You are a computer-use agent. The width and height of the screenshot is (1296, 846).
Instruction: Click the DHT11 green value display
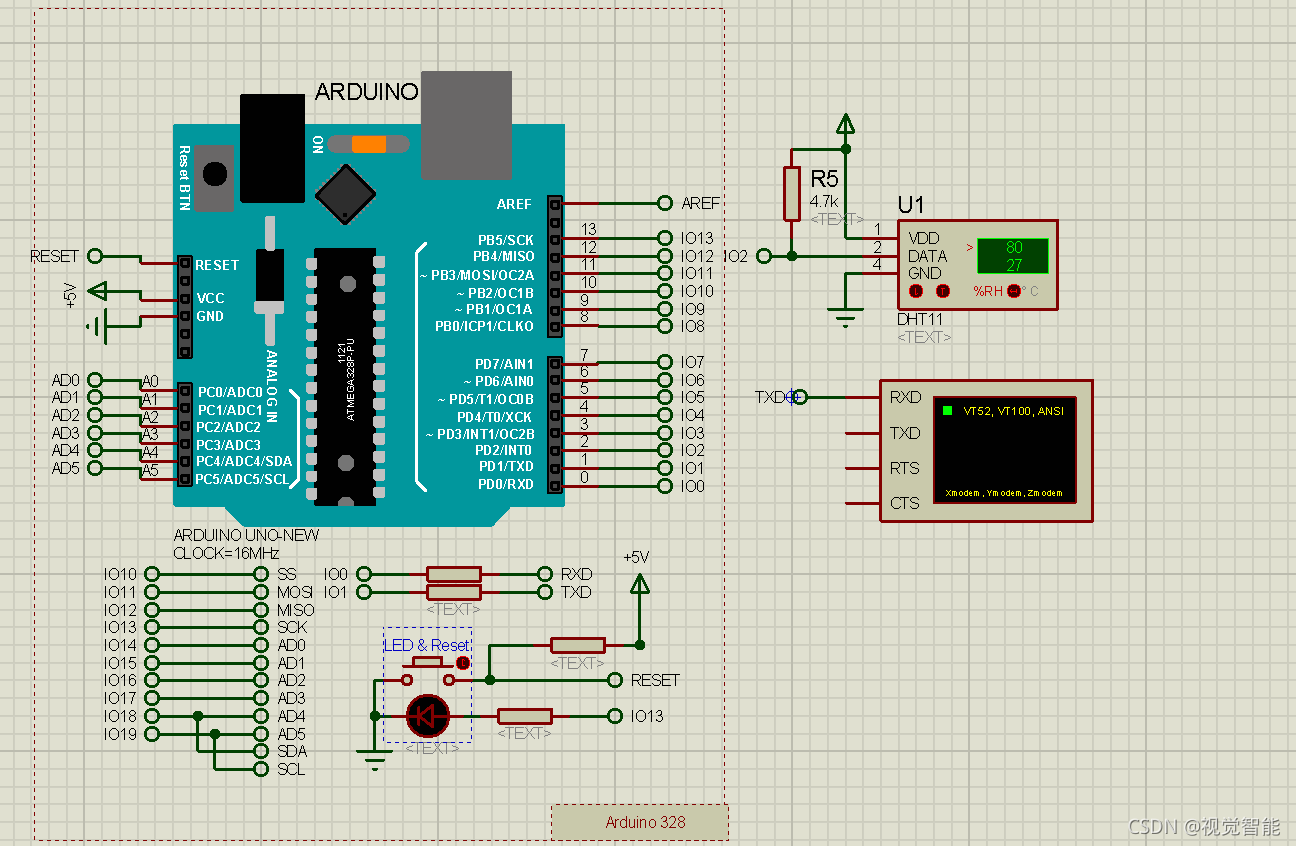pos(1013,256)
